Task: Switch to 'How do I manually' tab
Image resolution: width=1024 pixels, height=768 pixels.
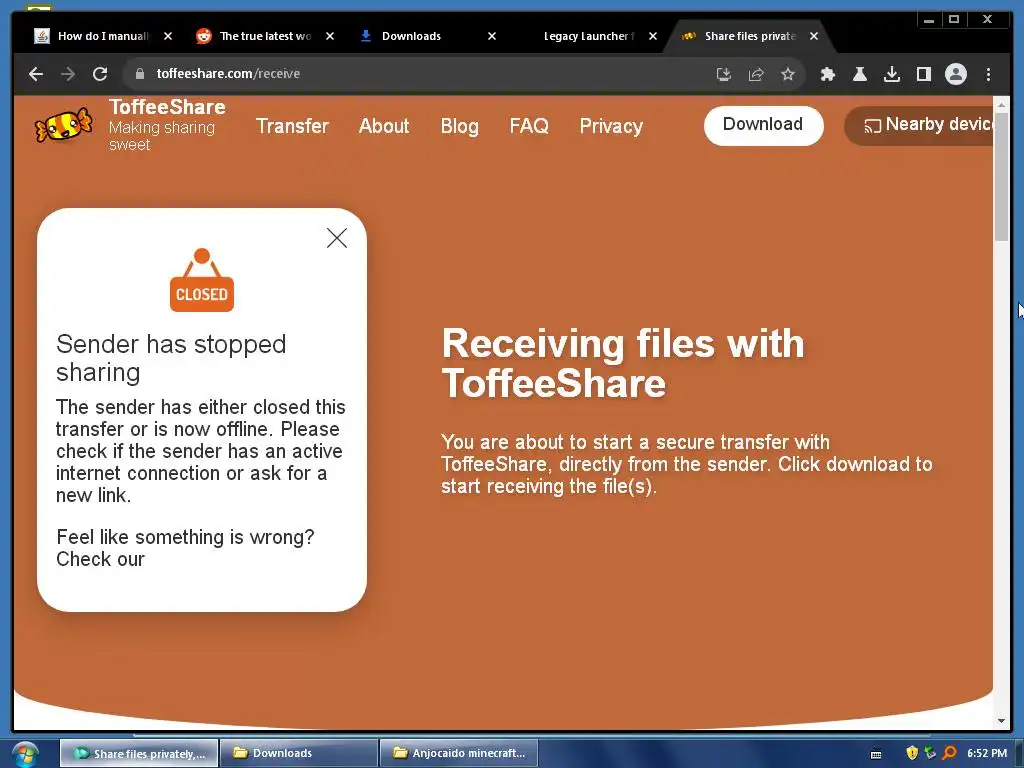Action: (103, 36)
